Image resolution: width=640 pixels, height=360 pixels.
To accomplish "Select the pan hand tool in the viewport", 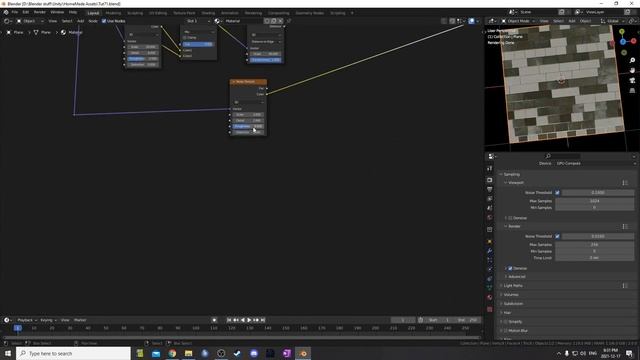I will (632, 70).
